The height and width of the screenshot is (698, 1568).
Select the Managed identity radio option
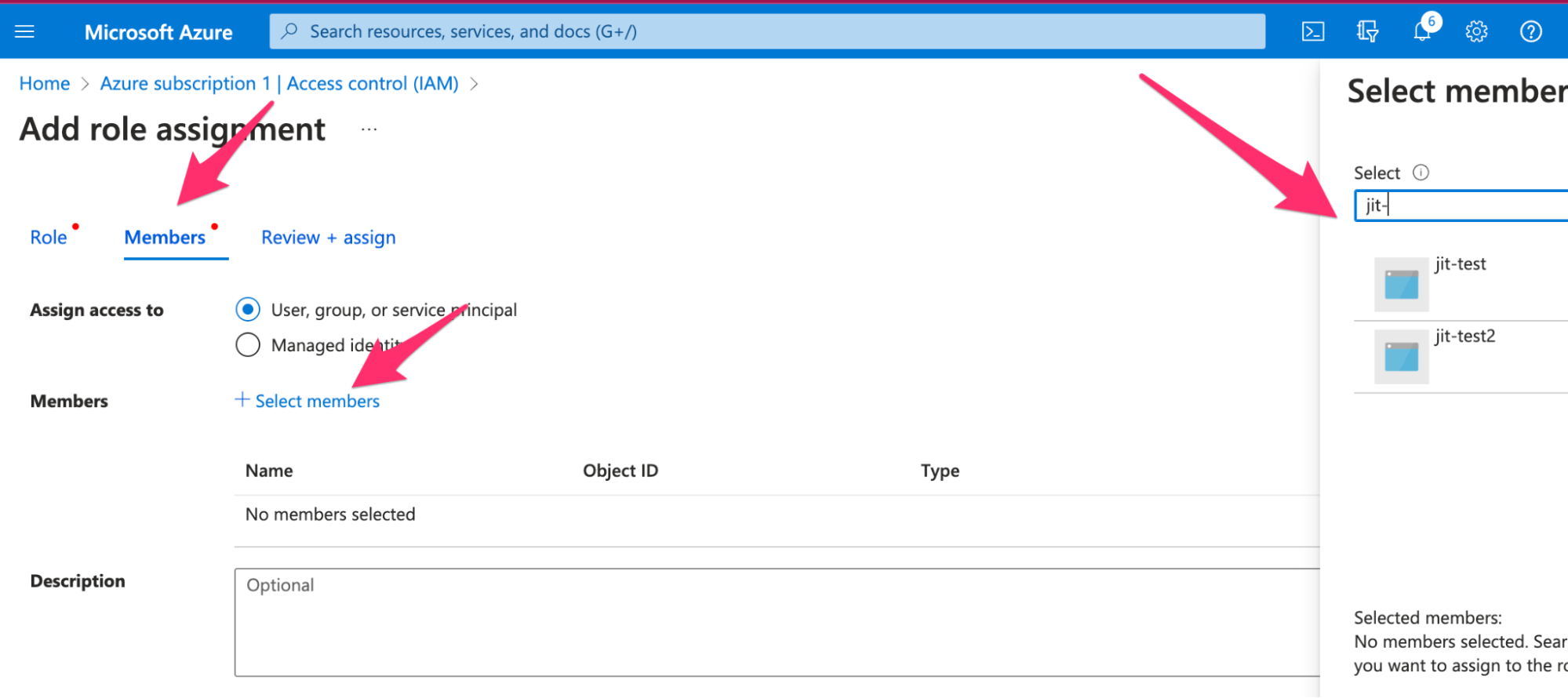(248, 345)
